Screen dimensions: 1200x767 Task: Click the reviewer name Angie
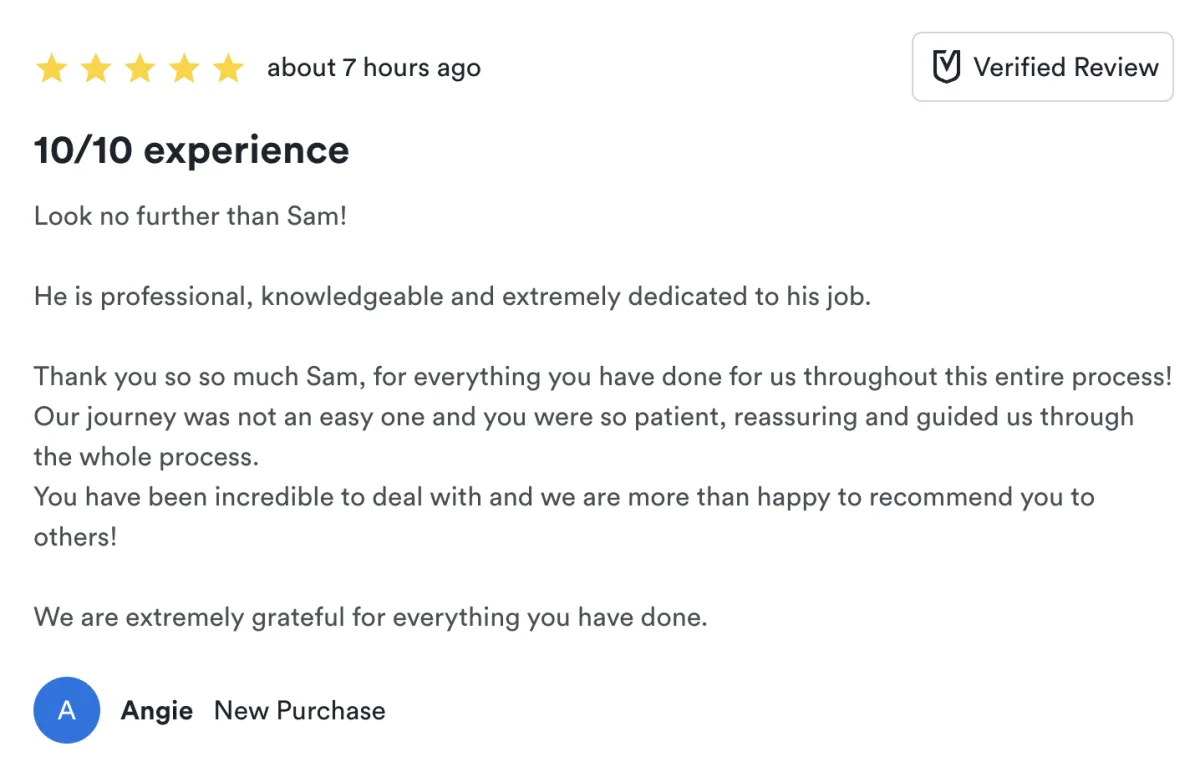[157, 710]
